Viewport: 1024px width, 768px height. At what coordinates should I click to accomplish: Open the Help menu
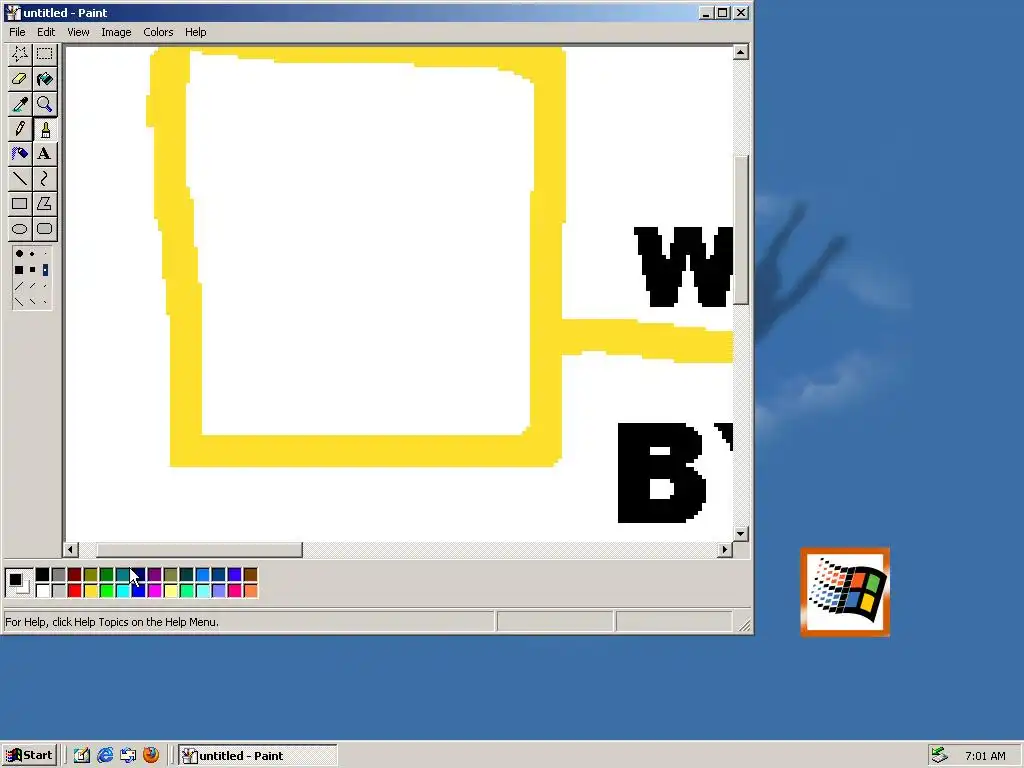pos(195,32)
